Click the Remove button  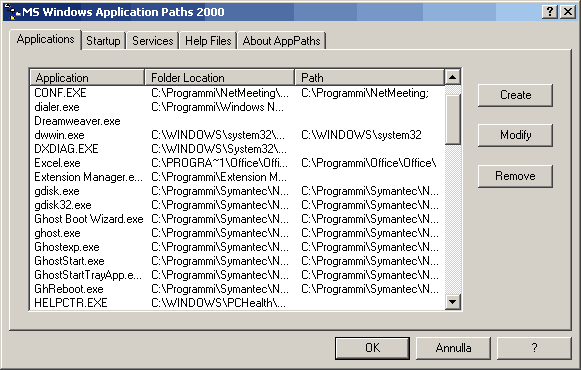[x=515, y=176]
